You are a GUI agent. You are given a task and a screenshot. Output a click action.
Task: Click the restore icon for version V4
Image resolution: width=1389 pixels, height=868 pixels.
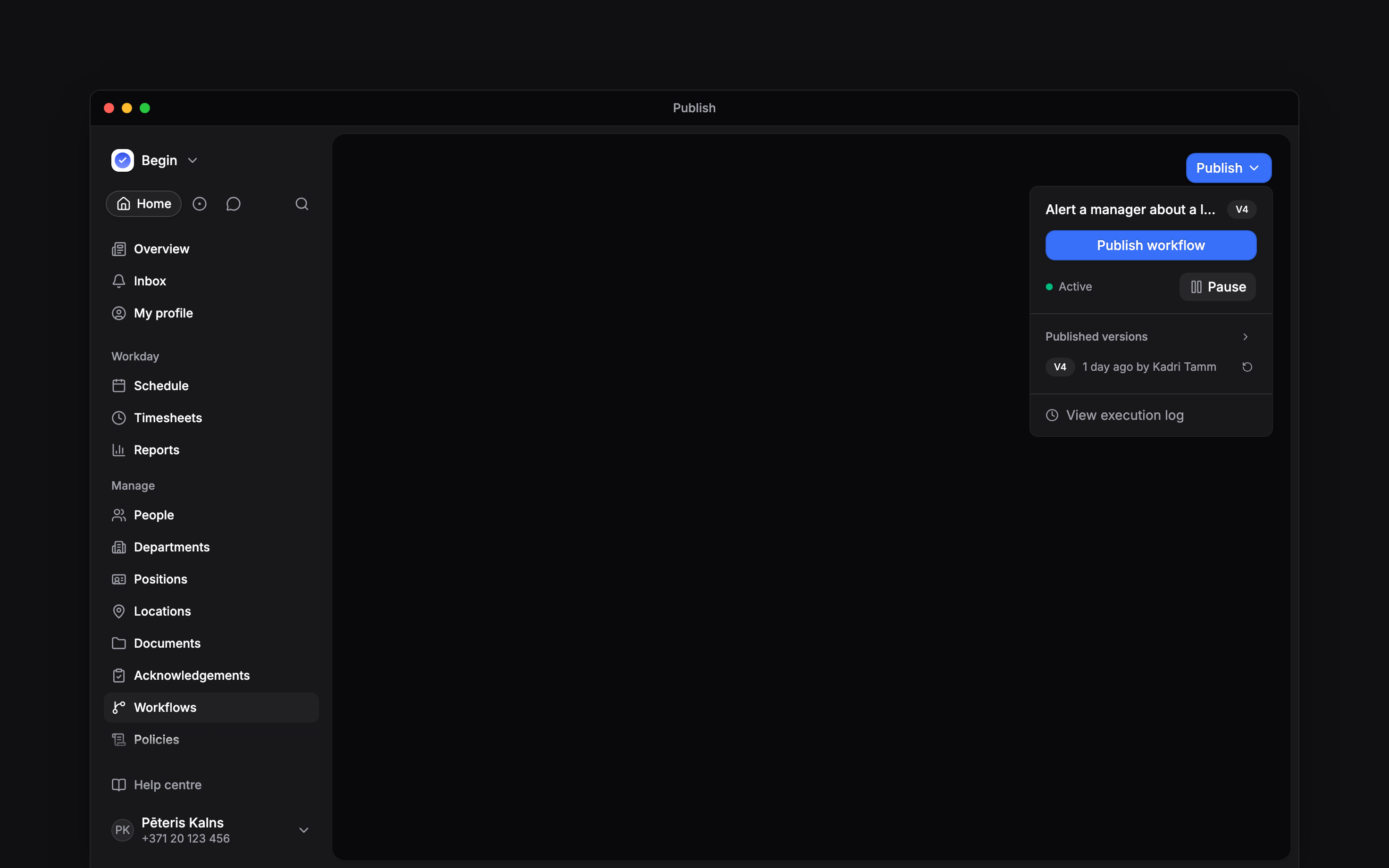(1247, 367)
